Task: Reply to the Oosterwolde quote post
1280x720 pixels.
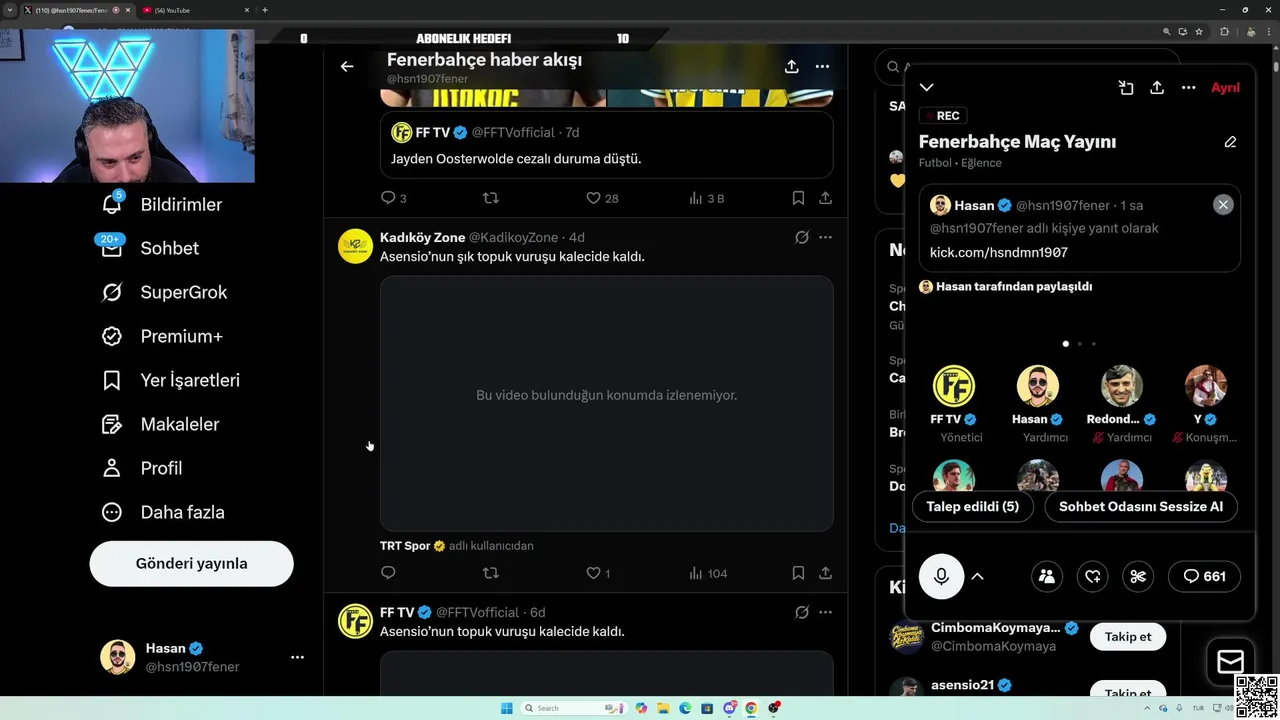Action: [388, 198]
